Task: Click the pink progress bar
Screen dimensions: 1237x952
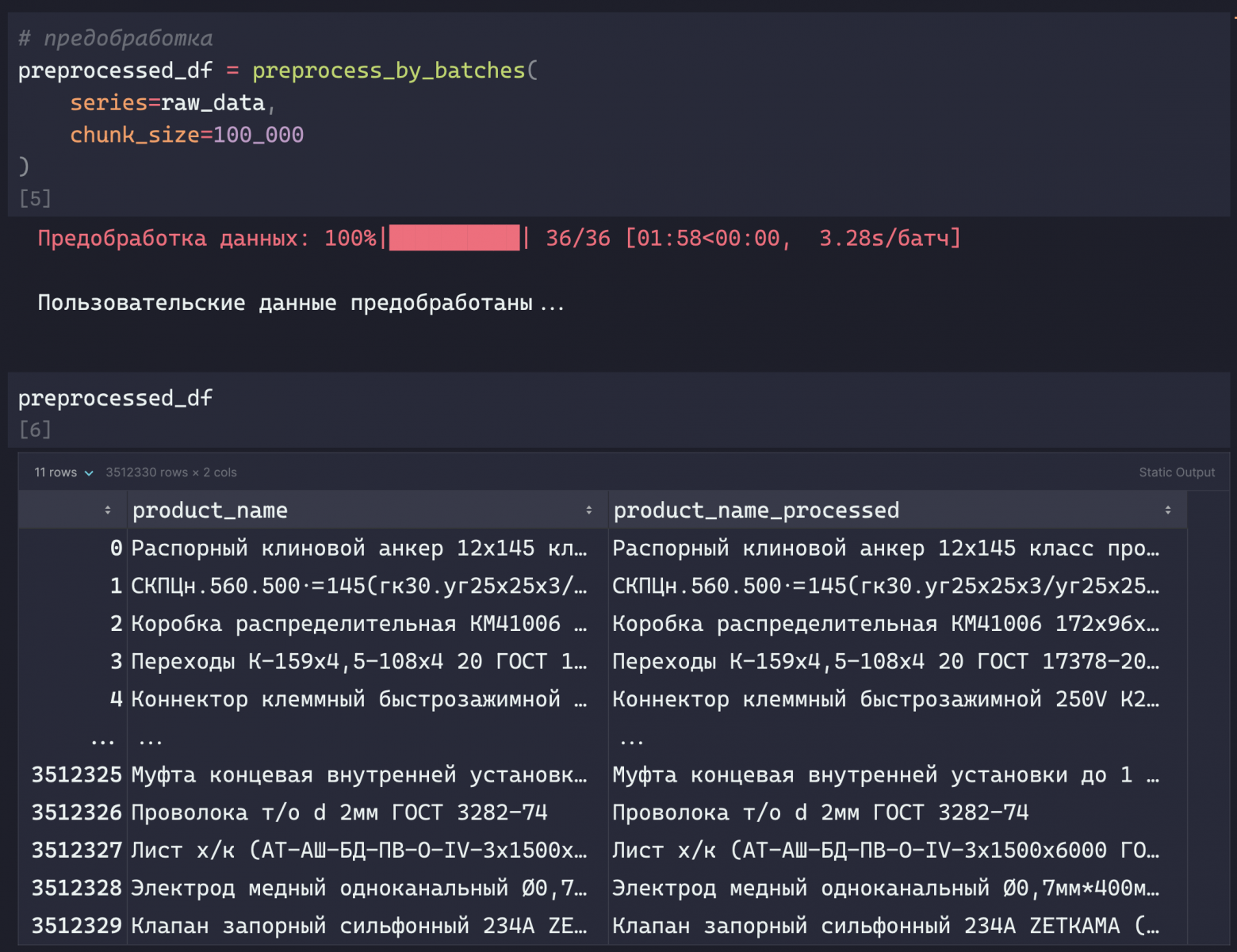Action: click(454, 238)
